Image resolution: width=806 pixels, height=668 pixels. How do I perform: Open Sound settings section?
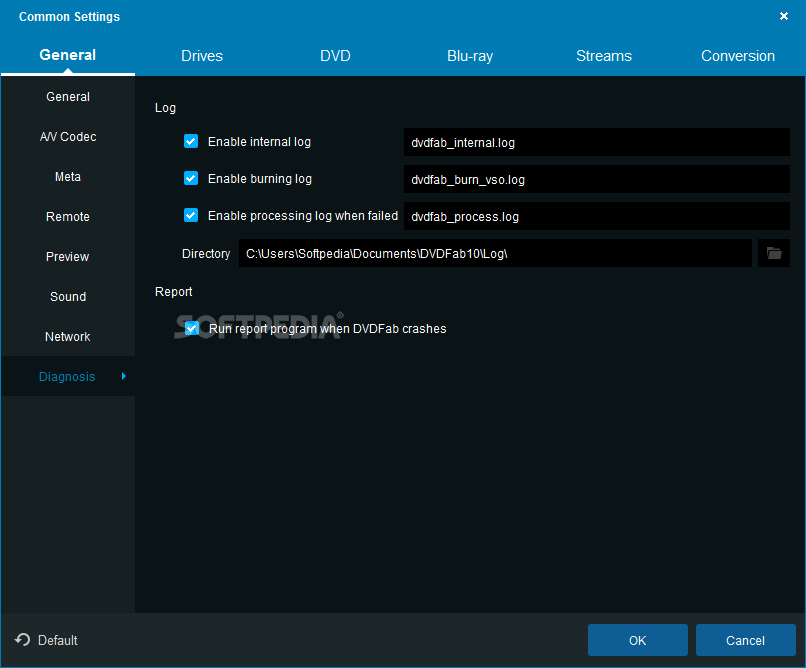click(x=68, y=296)
